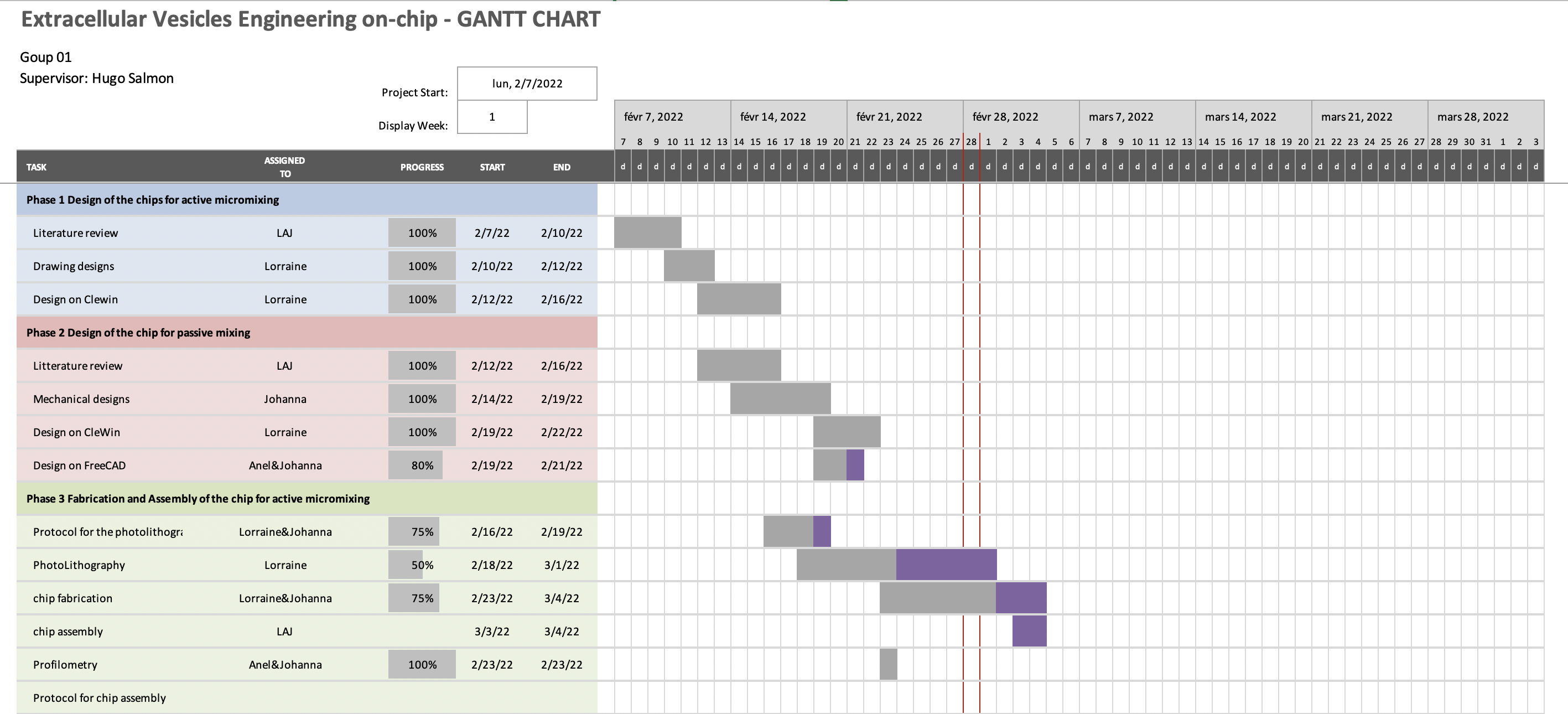The width and height of the screenshot is (1568, 714).
Task: Select the Phase 2 passive mixing header row
Action: pyautogui.click(x=307, y=332)
